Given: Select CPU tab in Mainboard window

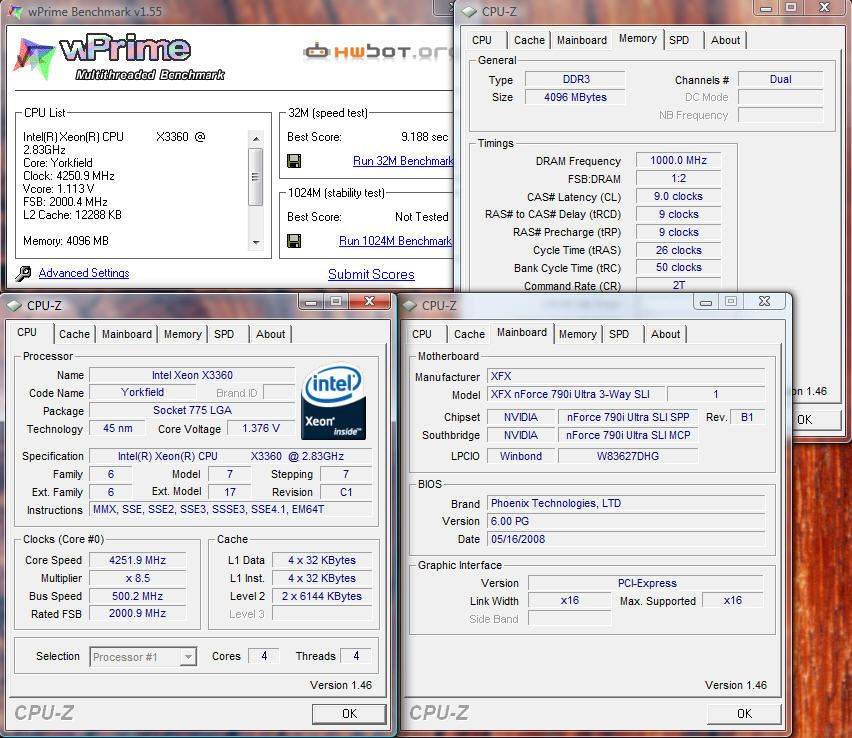Looking at the screenshot, I should [x=422, y=334].
